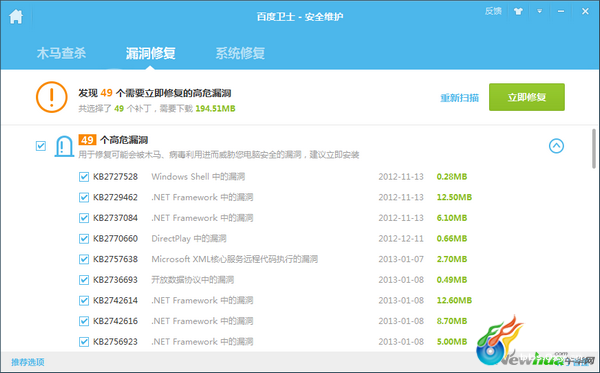The height and width of the screenshot is (373, 600).
Task: Click the 2012-12-11 date entry
Action: point(401,239)
